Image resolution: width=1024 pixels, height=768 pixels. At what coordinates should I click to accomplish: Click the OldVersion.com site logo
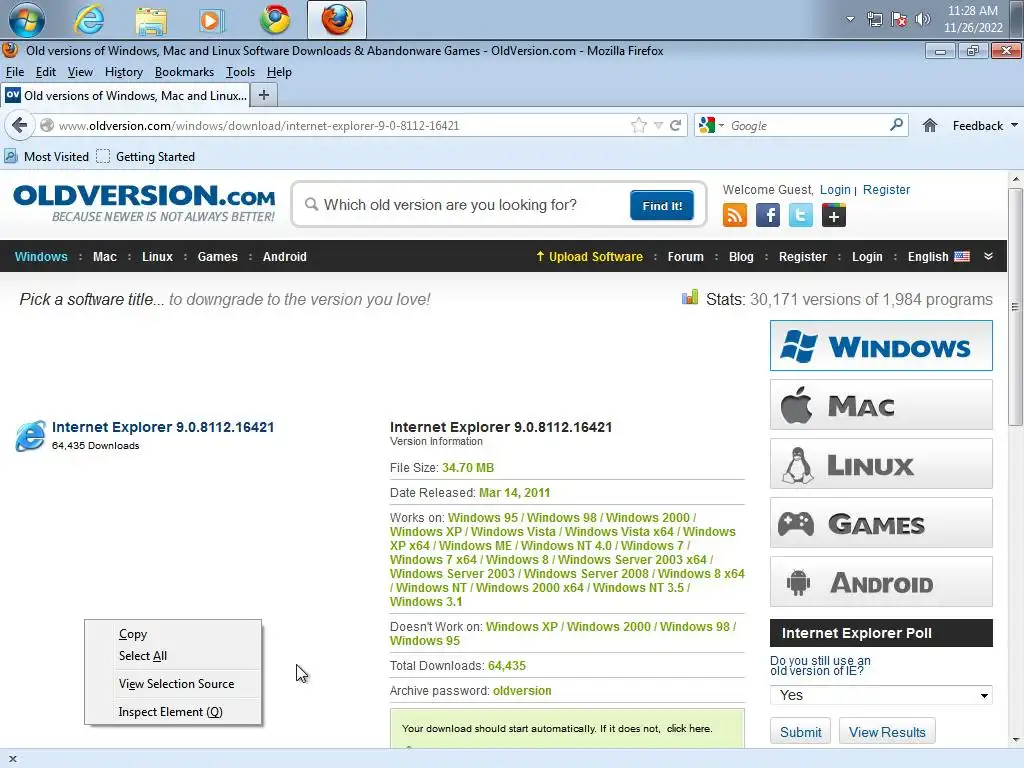(x=144, y=203)
